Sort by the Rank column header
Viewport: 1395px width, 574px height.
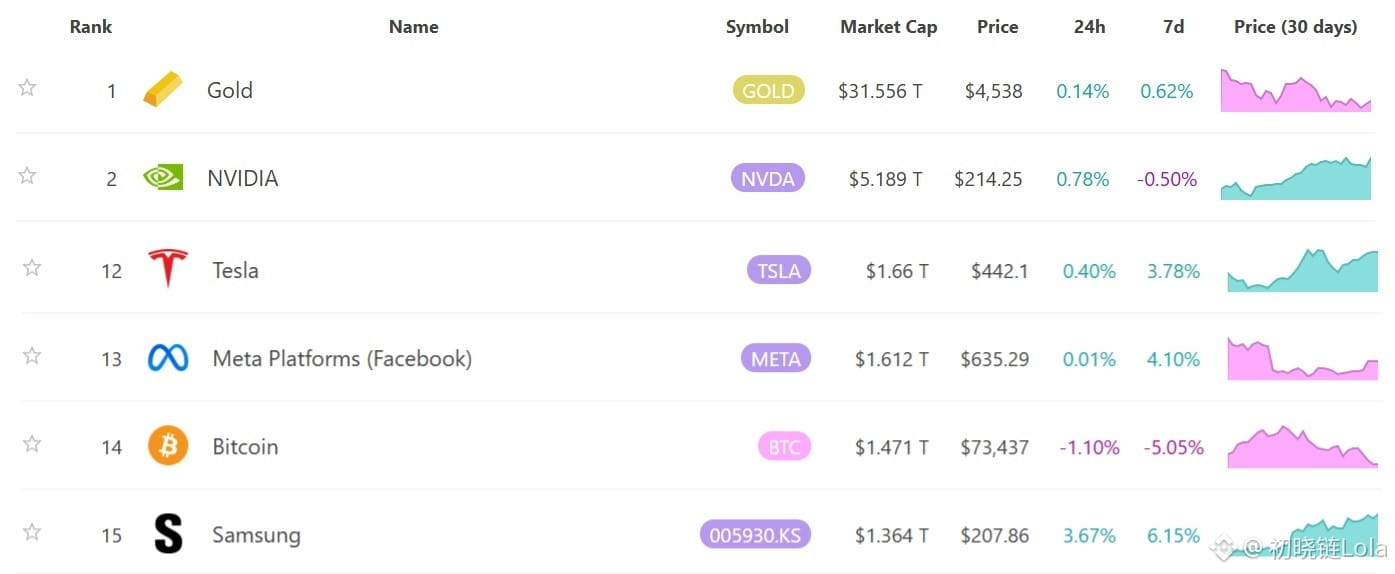coord(90,27)
